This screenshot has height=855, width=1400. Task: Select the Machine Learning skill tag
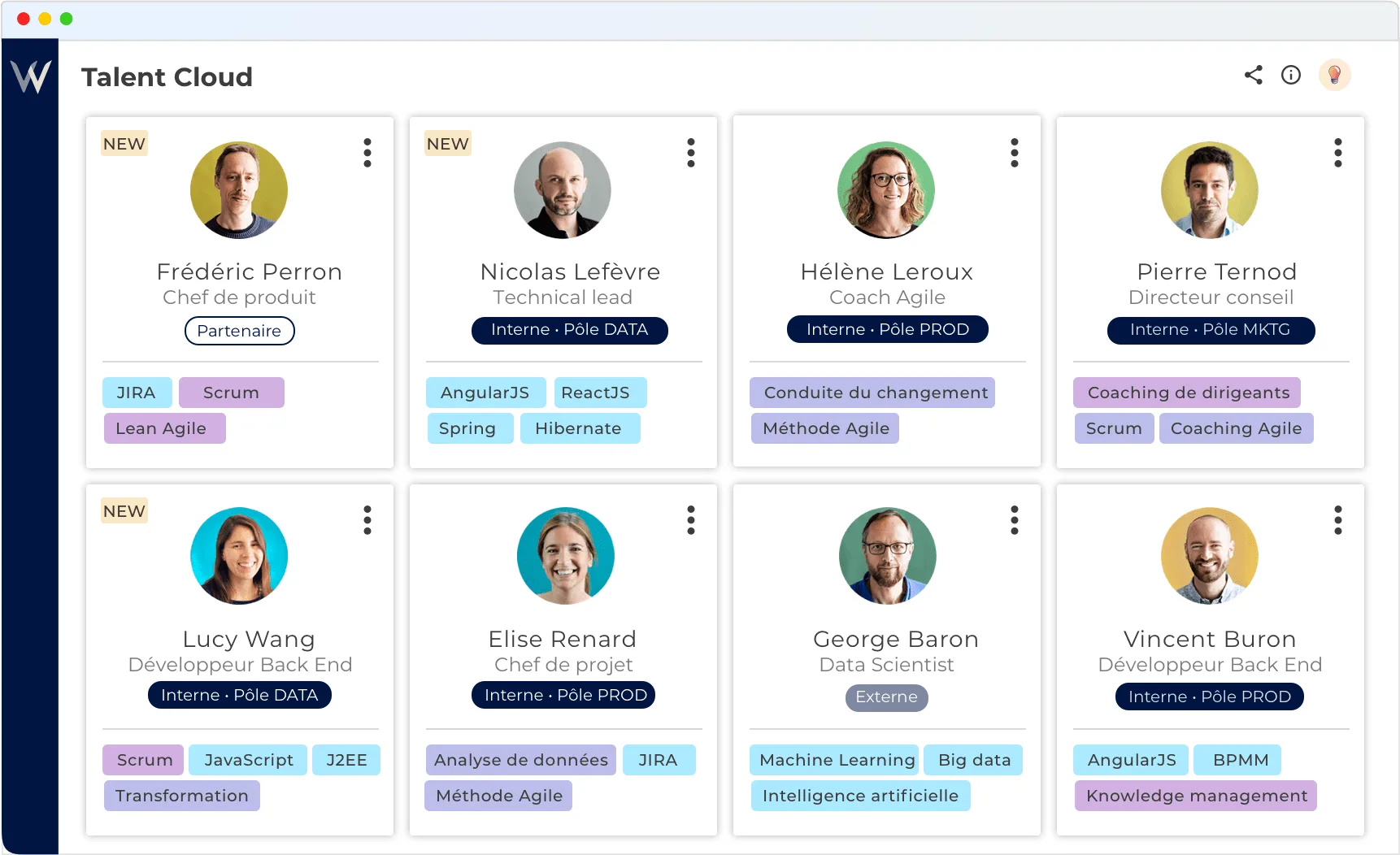point(835,760)
